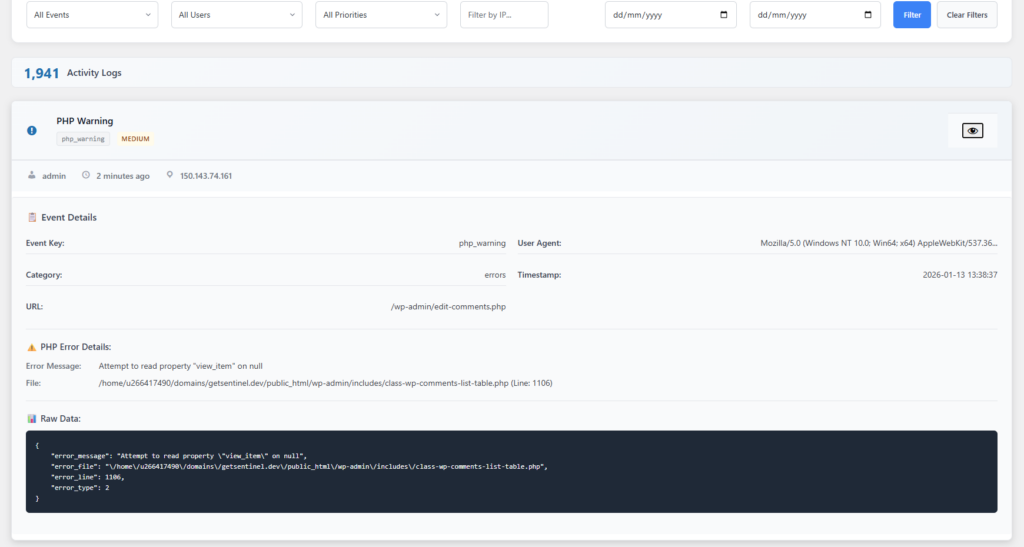Open the All Priorities dropdown
Screen dimensions: 1024x547
coord(380,15)
